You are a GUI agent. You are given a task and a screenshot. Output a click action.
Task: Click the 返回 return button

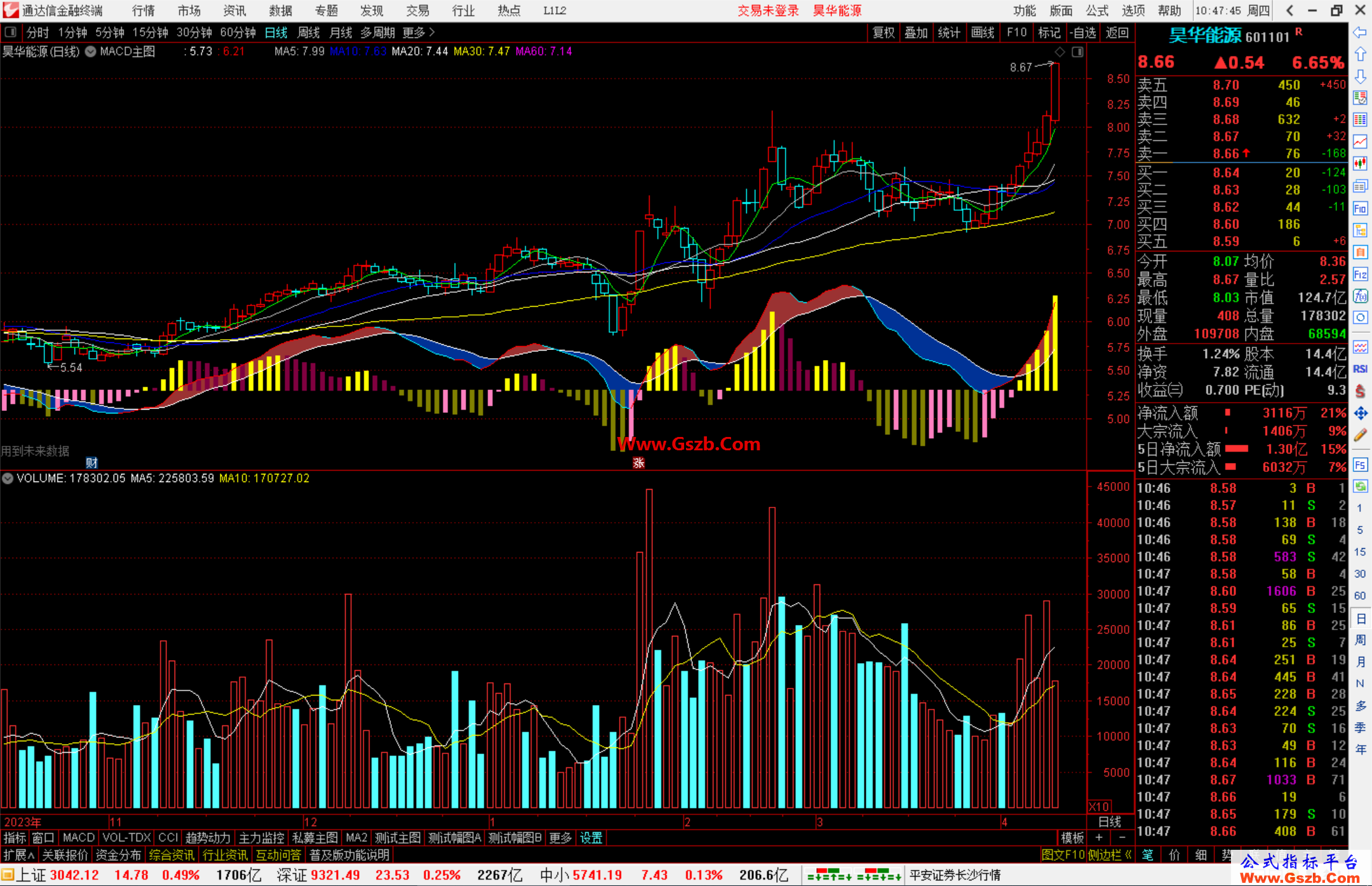click(x=1117, y=32)
